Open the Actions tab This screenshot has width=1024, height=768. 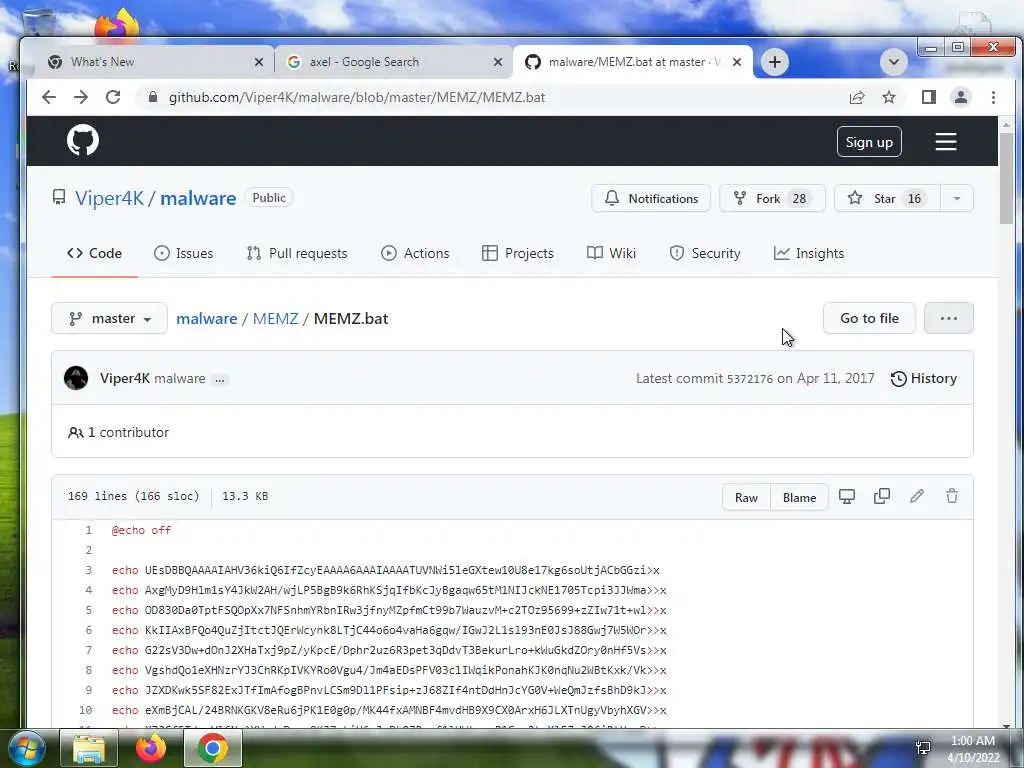click(415, 253)
